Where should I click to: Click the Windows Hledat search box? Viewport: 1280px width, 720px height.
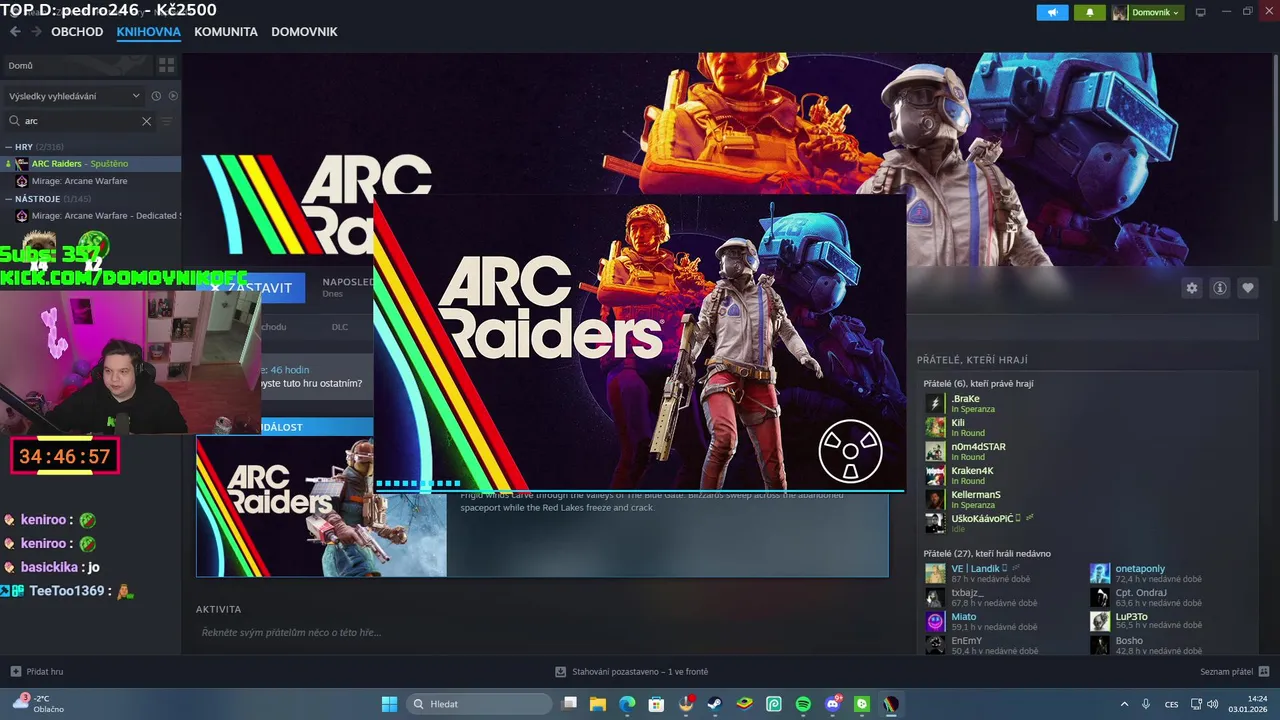(480, 704)
